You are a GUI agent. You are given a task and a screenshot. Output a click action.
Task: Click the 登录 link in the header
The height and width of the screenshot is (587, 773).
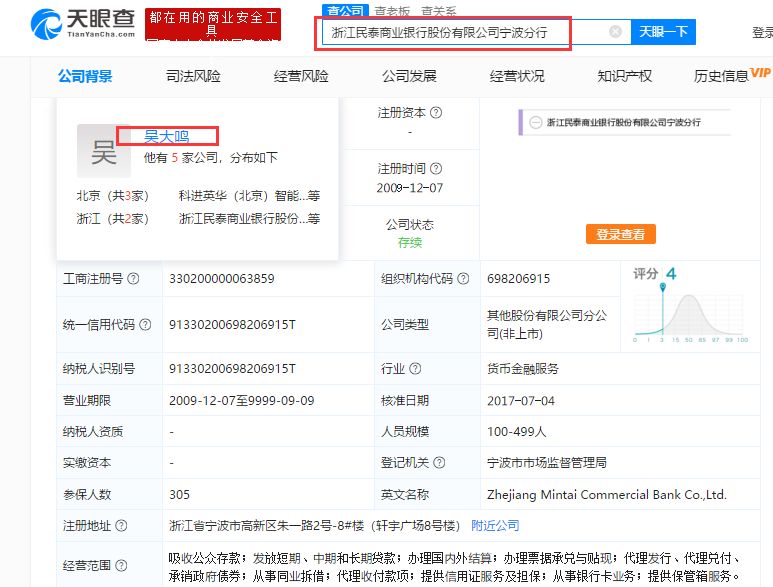pyautogui.click(x=762, y=33)
